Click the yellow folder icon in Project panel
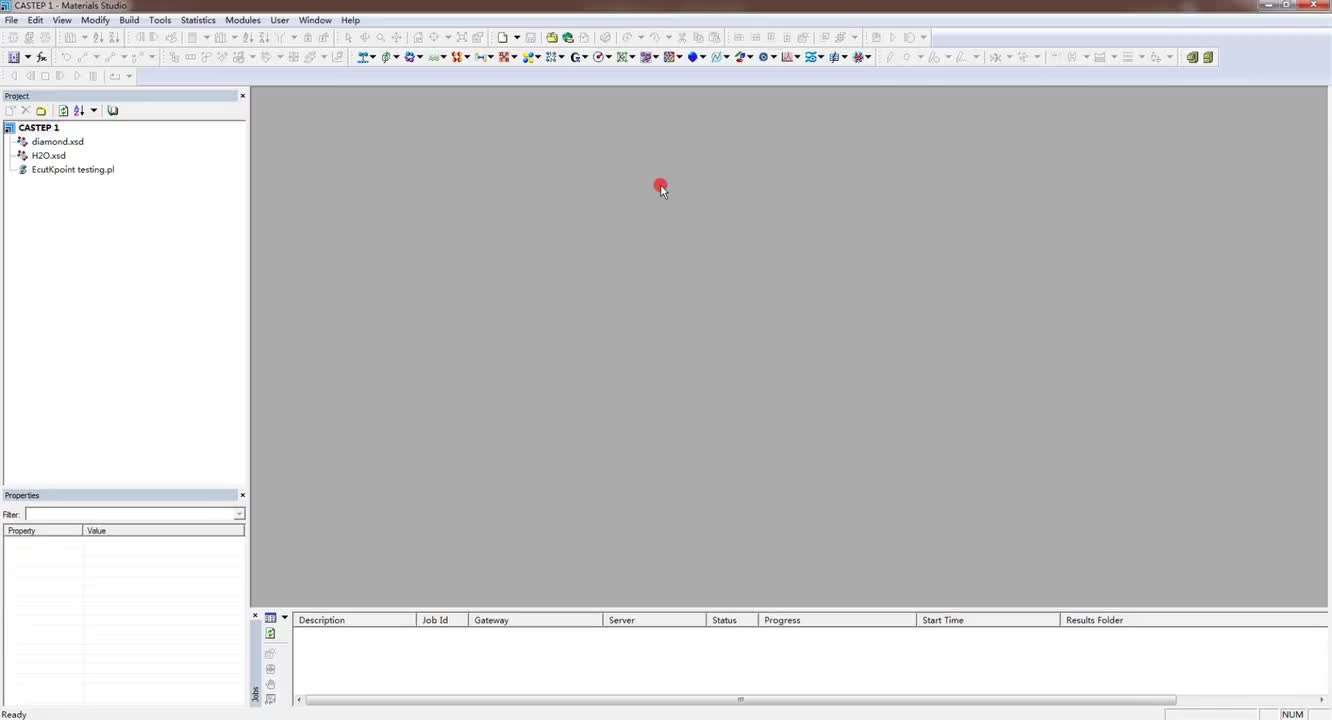The width and height of the screenshot is (1332, 720). 41,111
